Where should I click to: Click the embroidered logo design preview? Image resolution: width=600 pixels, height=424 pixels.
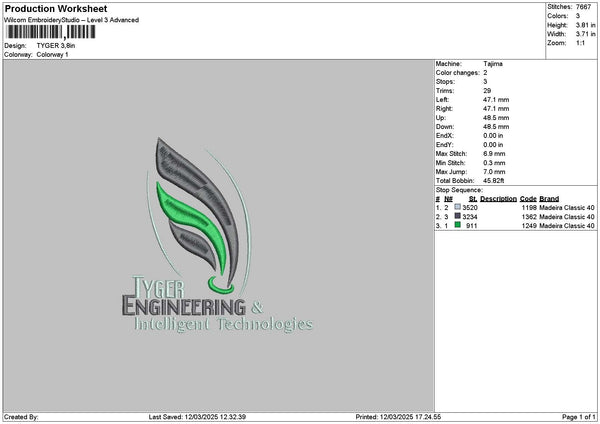tap(217, 234)
